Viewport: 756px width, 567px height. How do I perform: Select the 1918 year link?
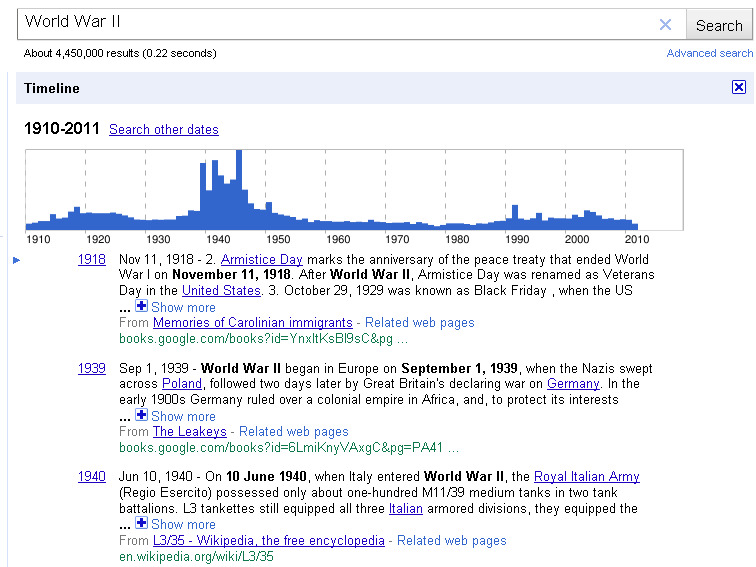(x=91, y=260)
